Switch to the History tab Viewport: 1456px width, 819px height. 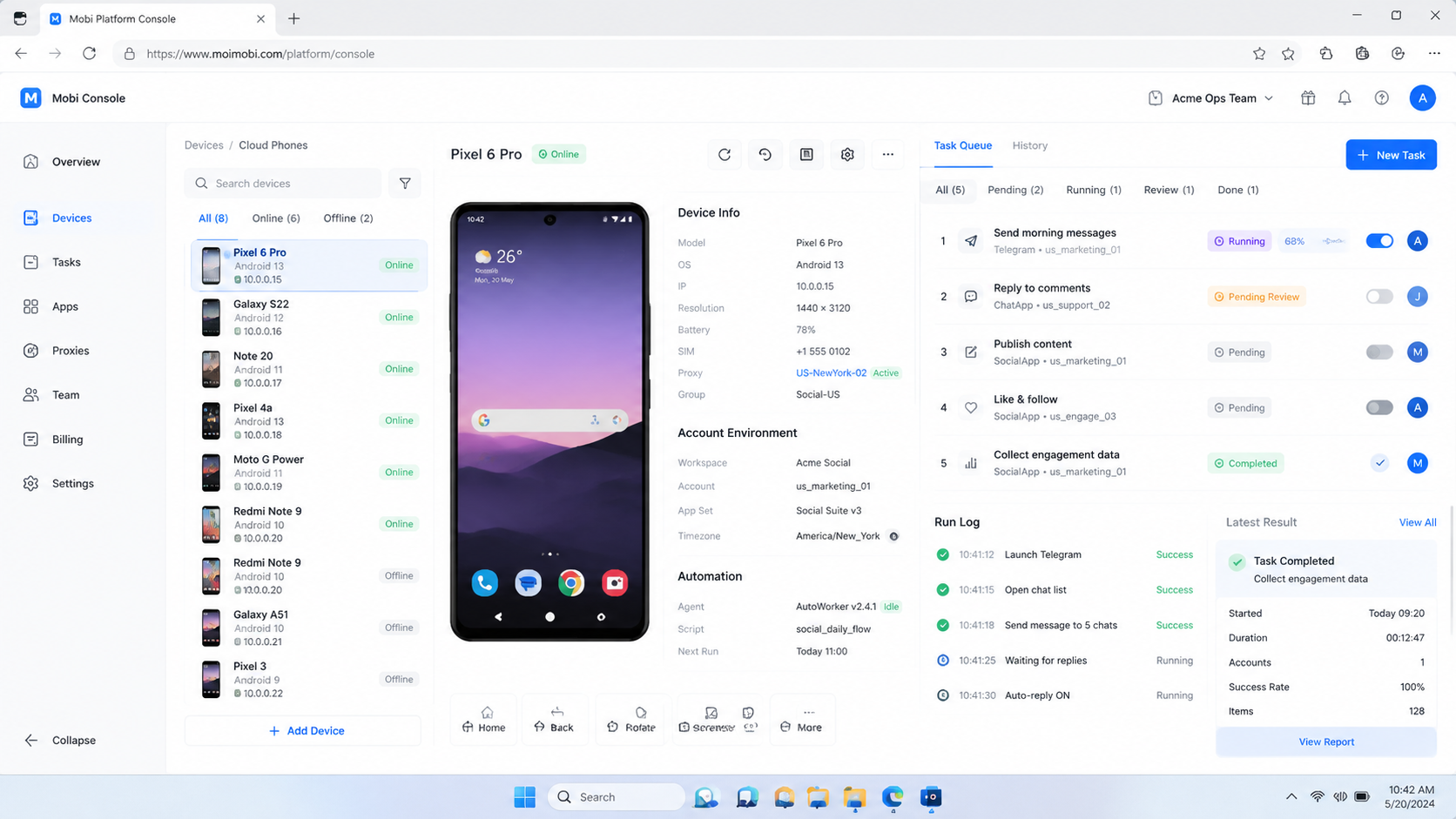click(1029, 145)
